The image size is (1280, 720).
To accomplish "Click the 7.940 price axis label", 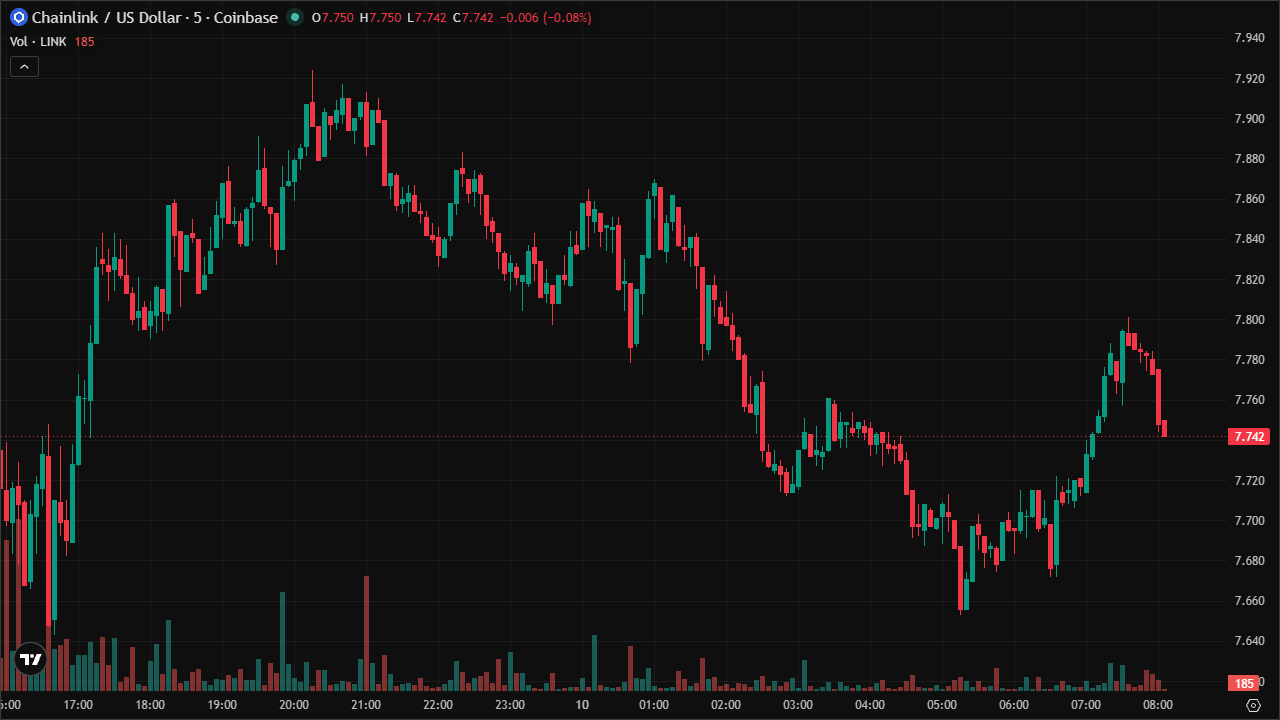I will (1250, 38).
